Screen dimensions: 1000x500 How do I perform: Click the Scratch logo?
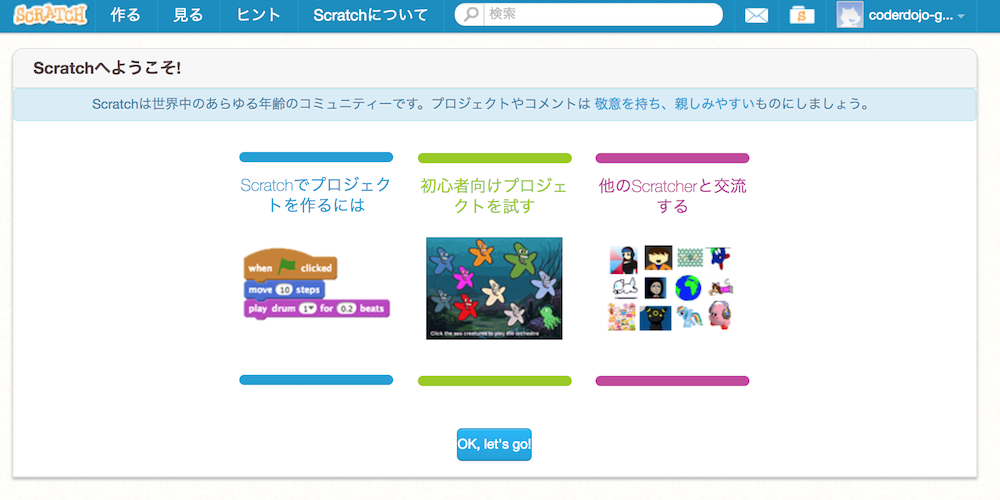point(50,15)
